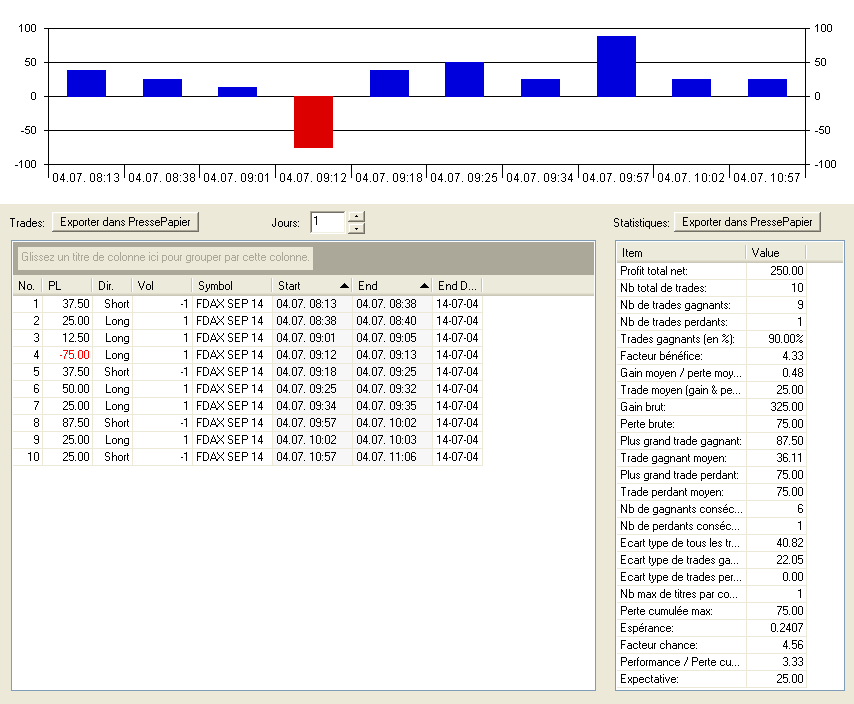Click the Vol column header
Viewport: 854px width, 704px height.
(160, 286)
